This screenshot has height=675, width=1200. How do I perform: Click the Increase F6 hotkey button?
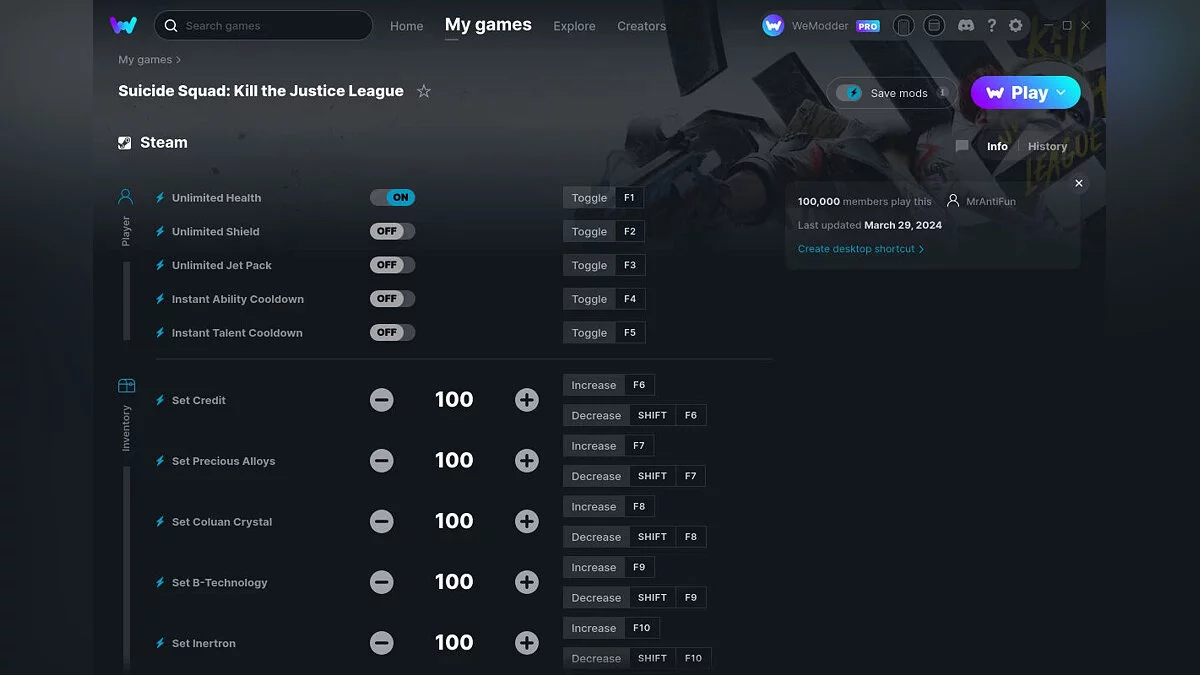[608, 385]
